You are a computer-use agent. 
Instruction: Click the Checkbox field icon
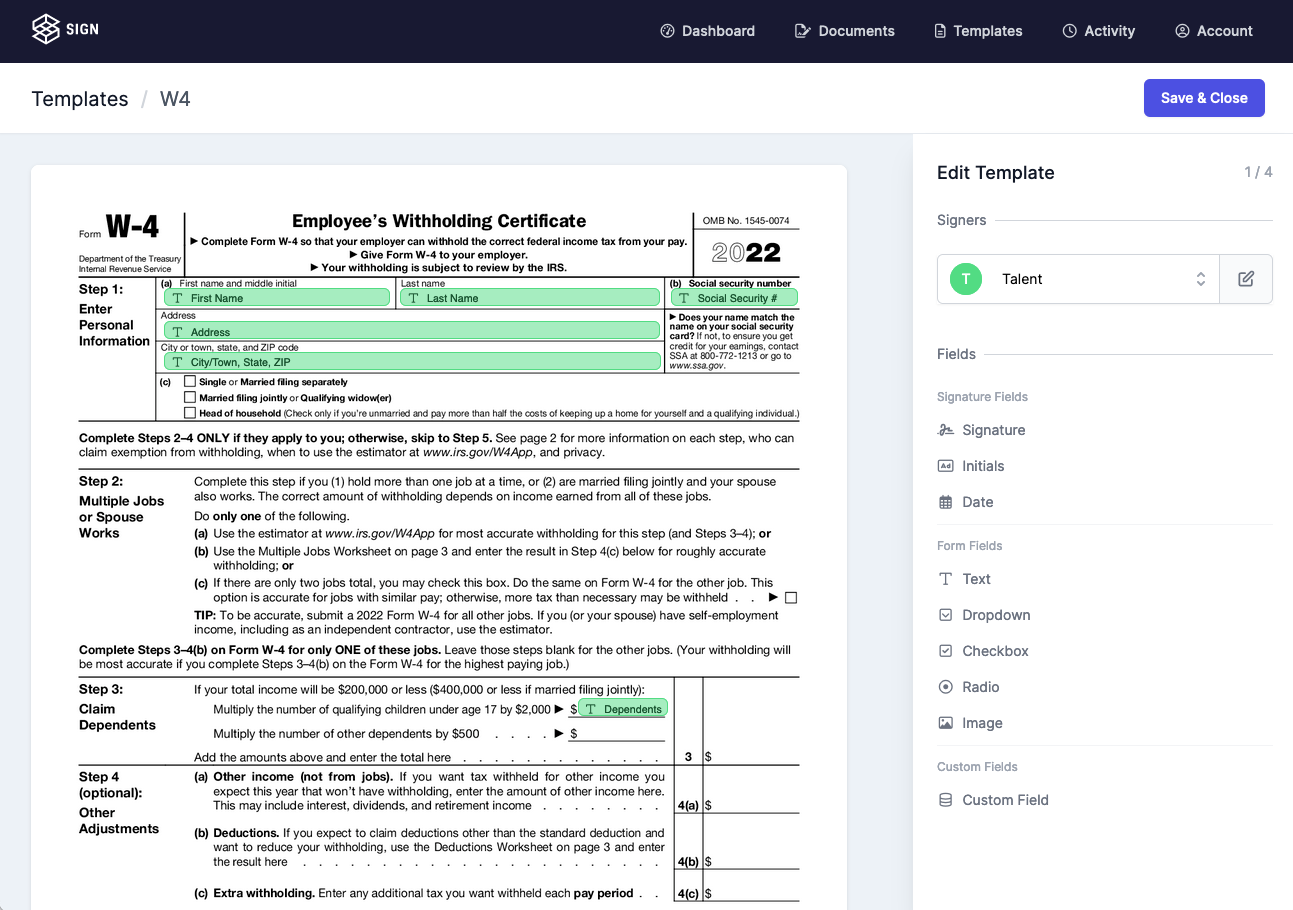tap(945, 651)
